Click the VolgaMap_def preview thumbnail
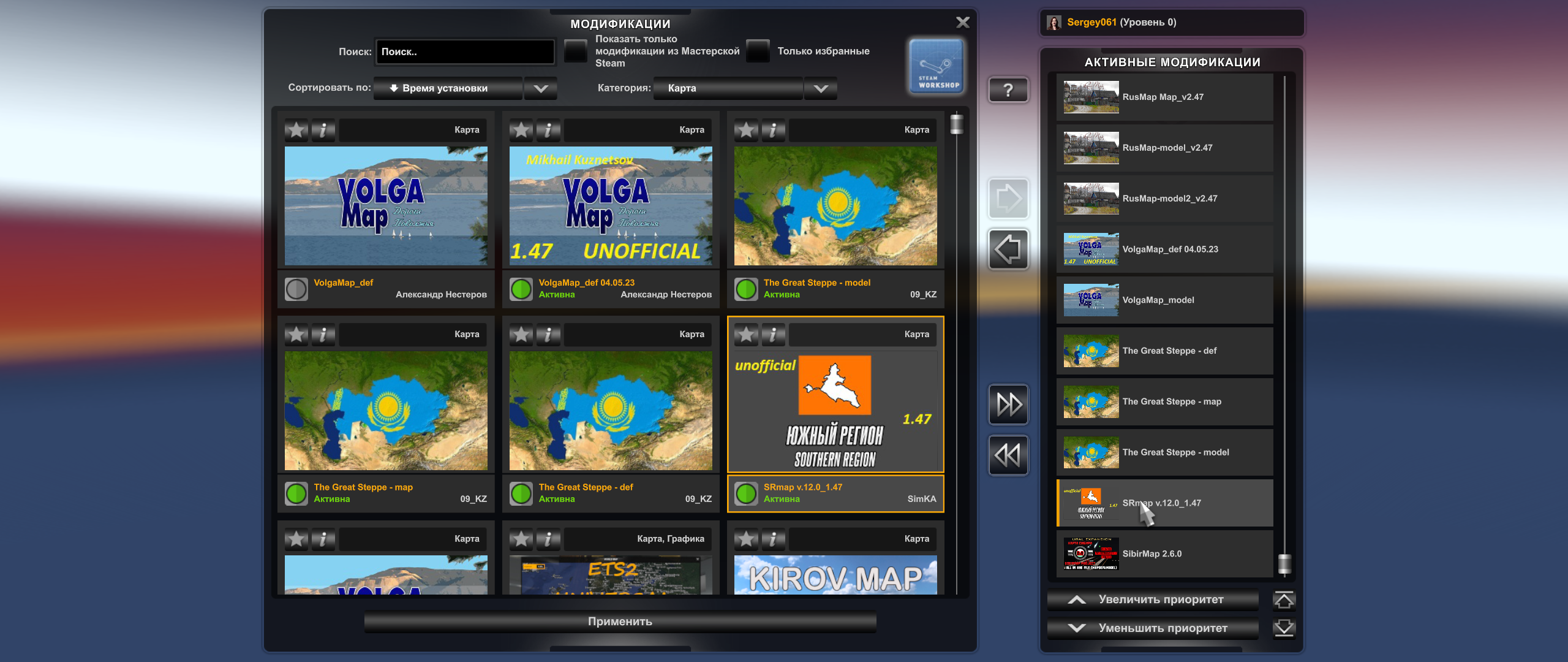 (x=386, y=206)
